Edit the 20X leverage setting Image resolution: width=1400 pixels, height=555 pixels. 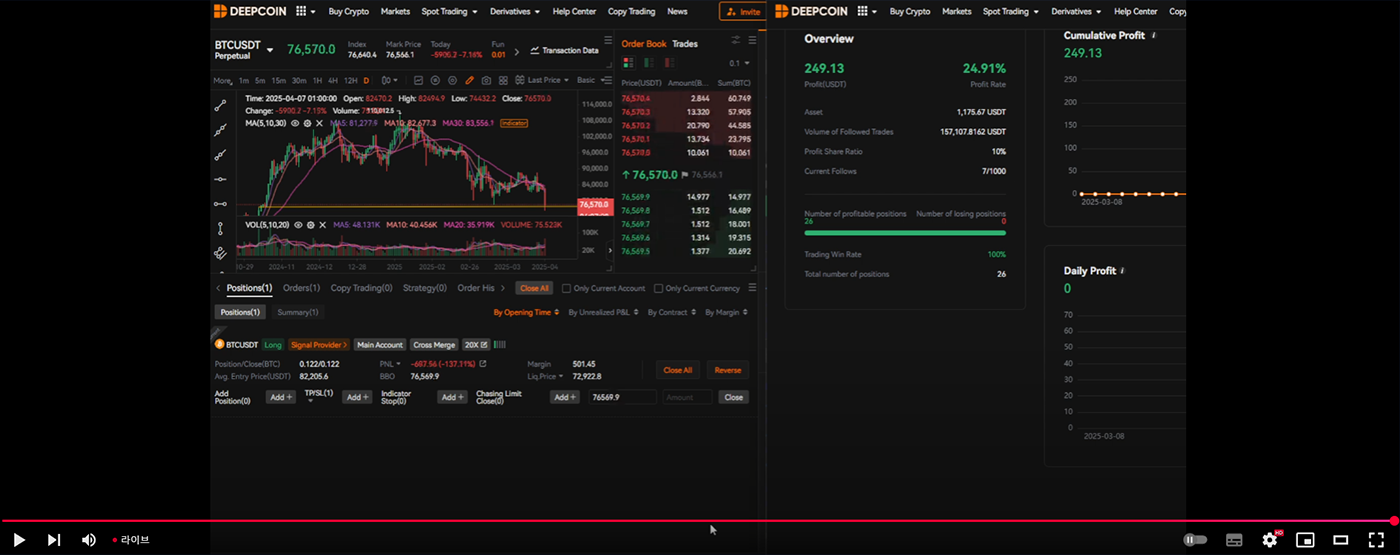click(x=475, y=345)
